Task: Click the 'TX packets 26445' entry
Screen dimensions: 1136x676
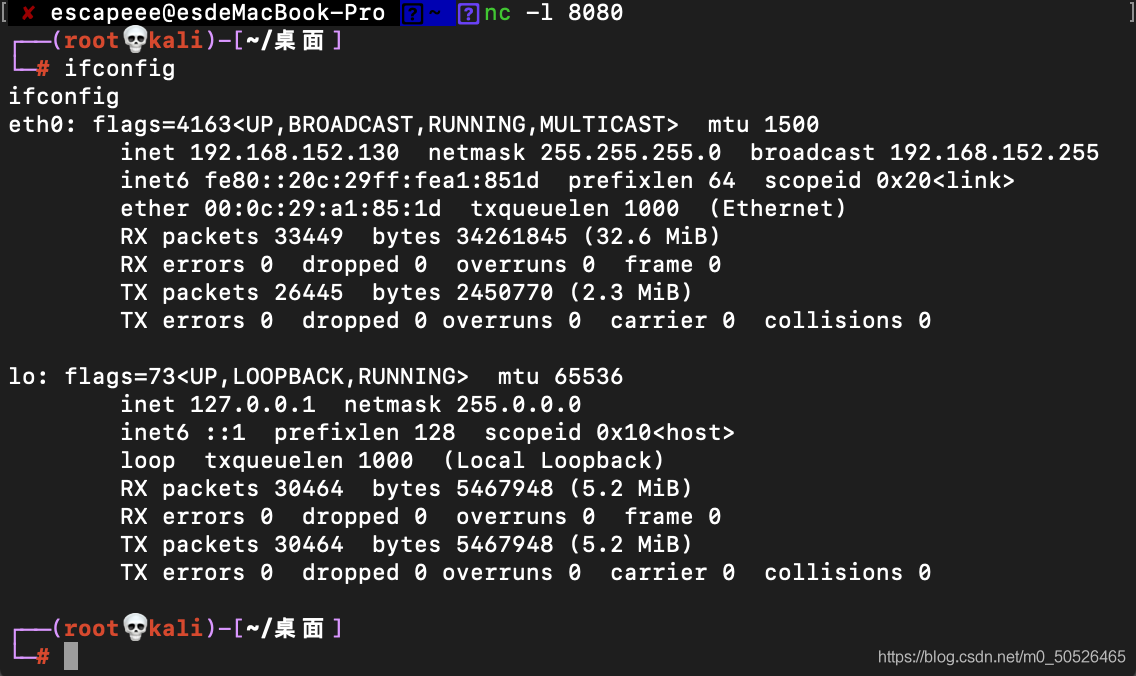Action: pyautogui.click(x=232, y=293)
